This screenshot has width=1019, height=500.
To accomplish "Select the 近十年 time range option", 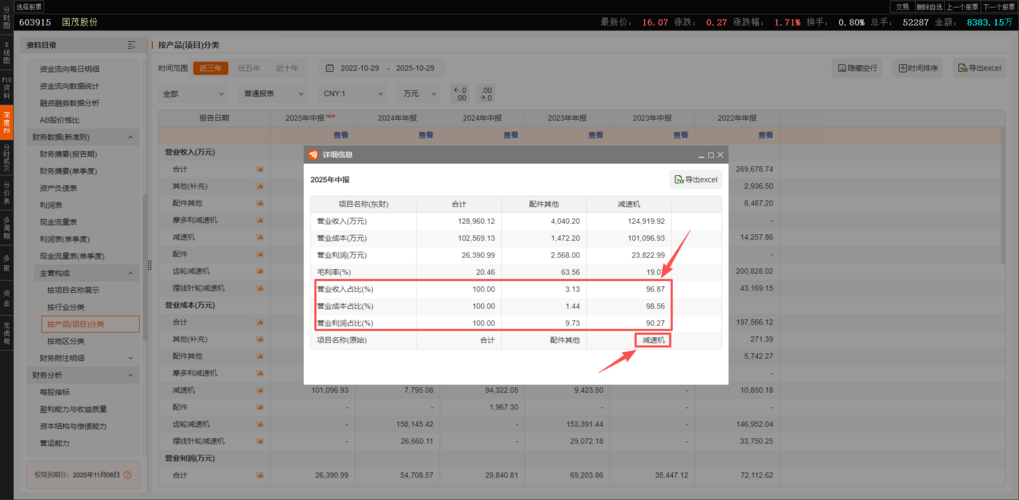I will [x=287, y=68].
